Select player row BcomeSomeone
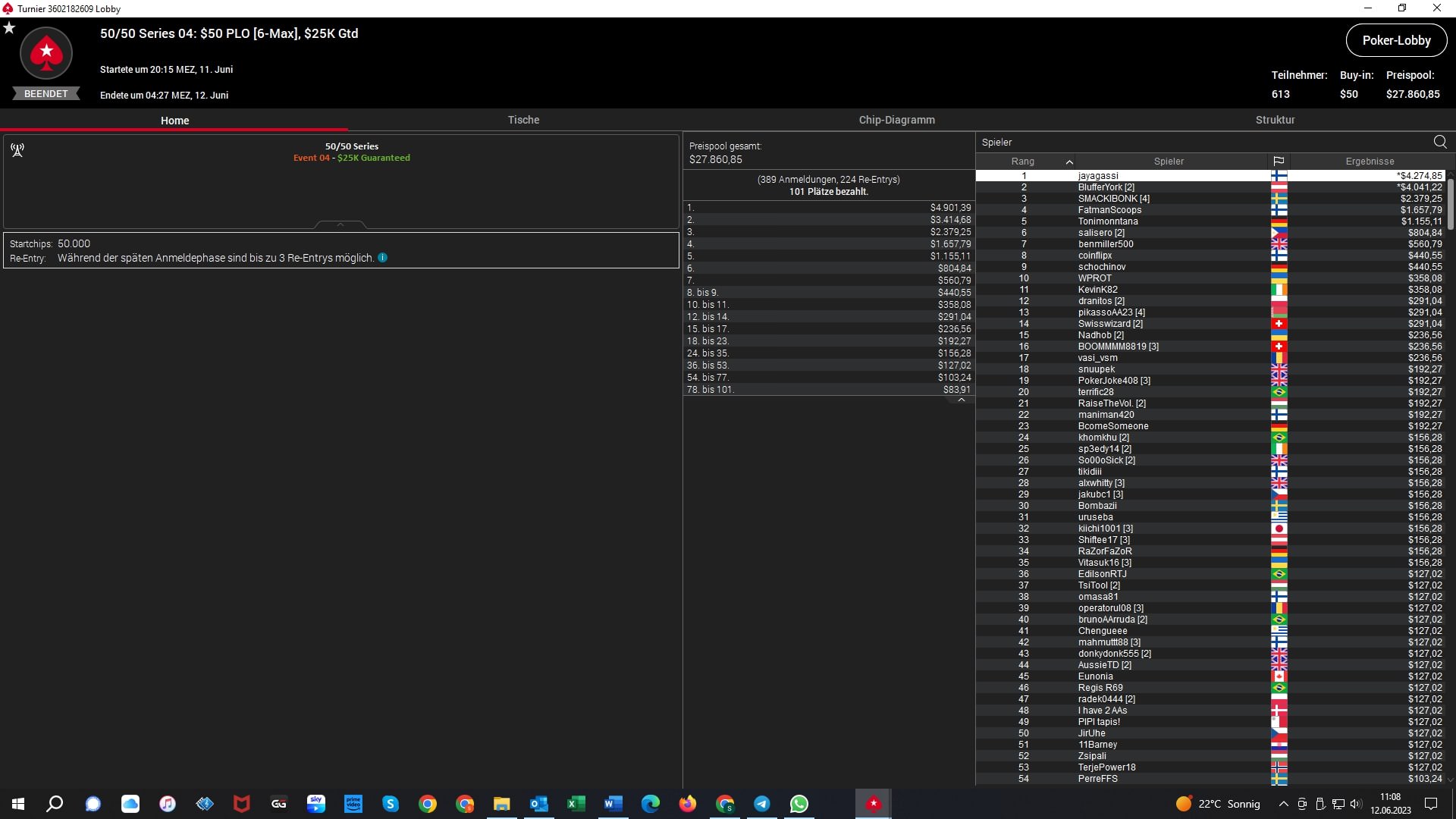 click(1210, 426)
